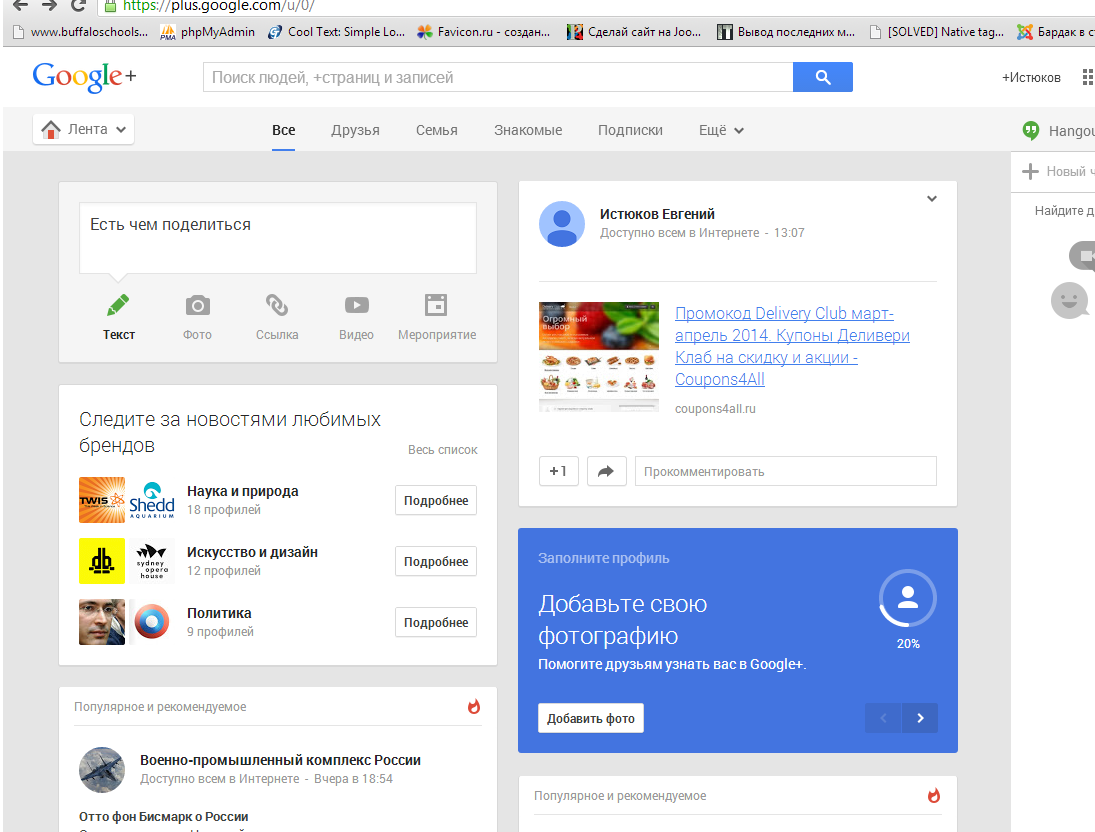Open the +Истюков profile link

pyautogui.click(x=1031, y=78)
